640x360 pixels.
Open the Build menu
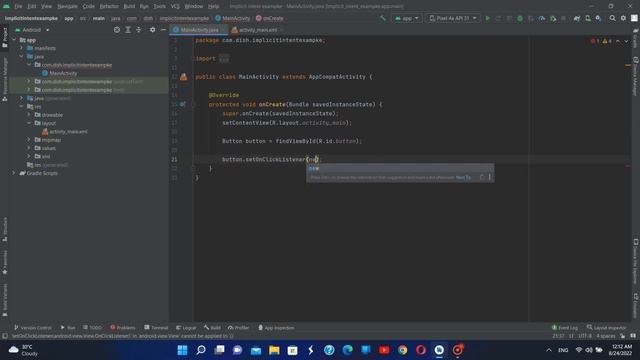click(x=129, y=6)
